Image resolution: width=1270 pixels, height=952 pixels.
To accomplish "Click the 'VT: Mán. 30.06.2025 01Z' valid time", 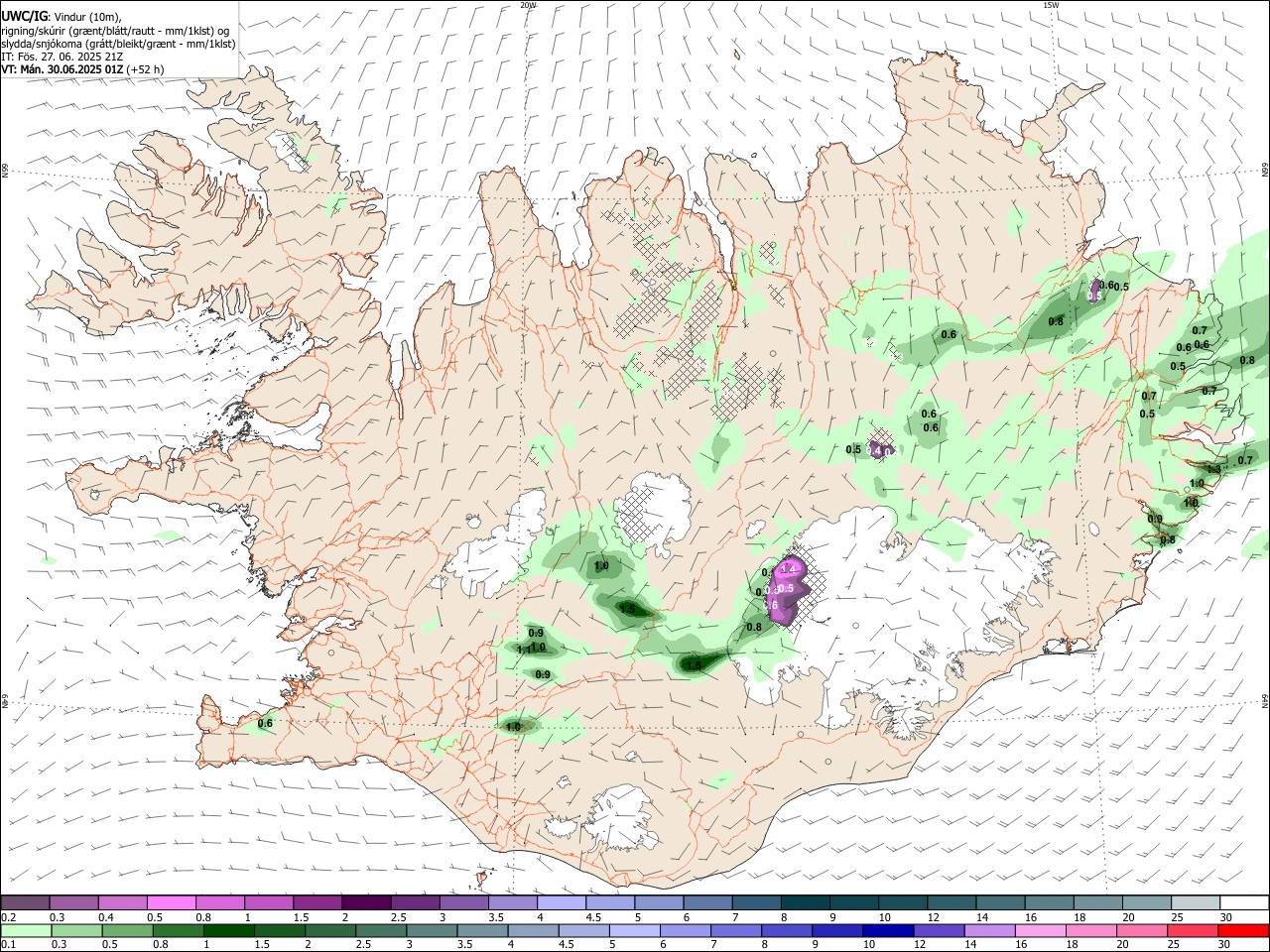I will click(x=63, y=69).
